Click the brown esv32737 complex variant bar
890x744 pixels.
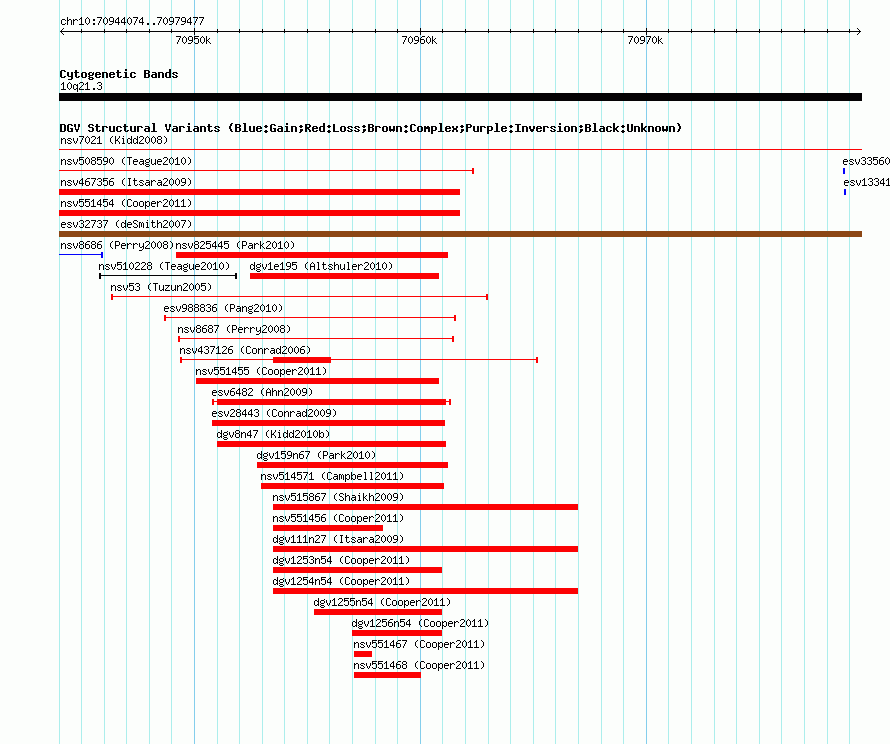pos(460,234)
